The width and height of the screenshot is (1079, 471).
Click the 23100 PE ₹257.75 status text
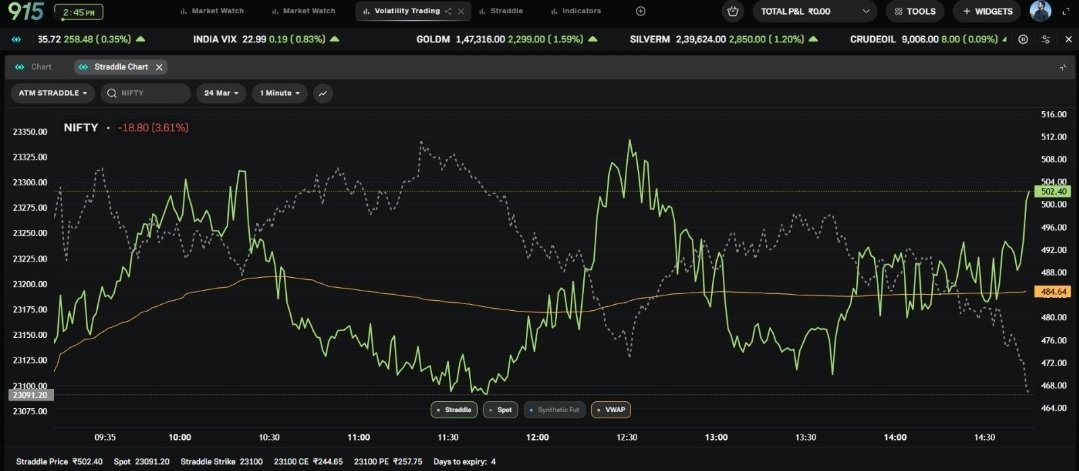tap(388, 461)
